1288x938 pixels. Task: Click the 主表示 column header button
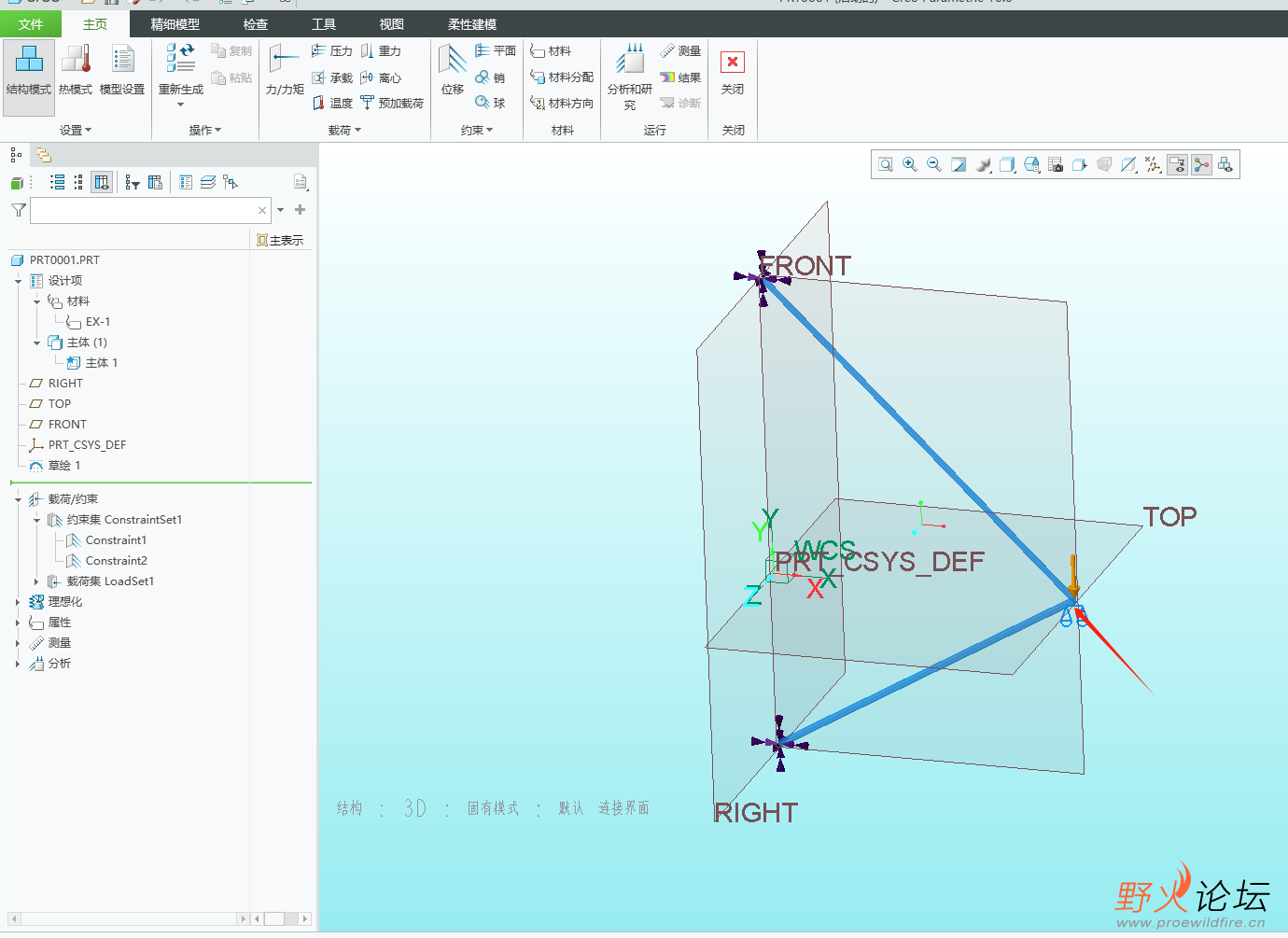point(280,241)
